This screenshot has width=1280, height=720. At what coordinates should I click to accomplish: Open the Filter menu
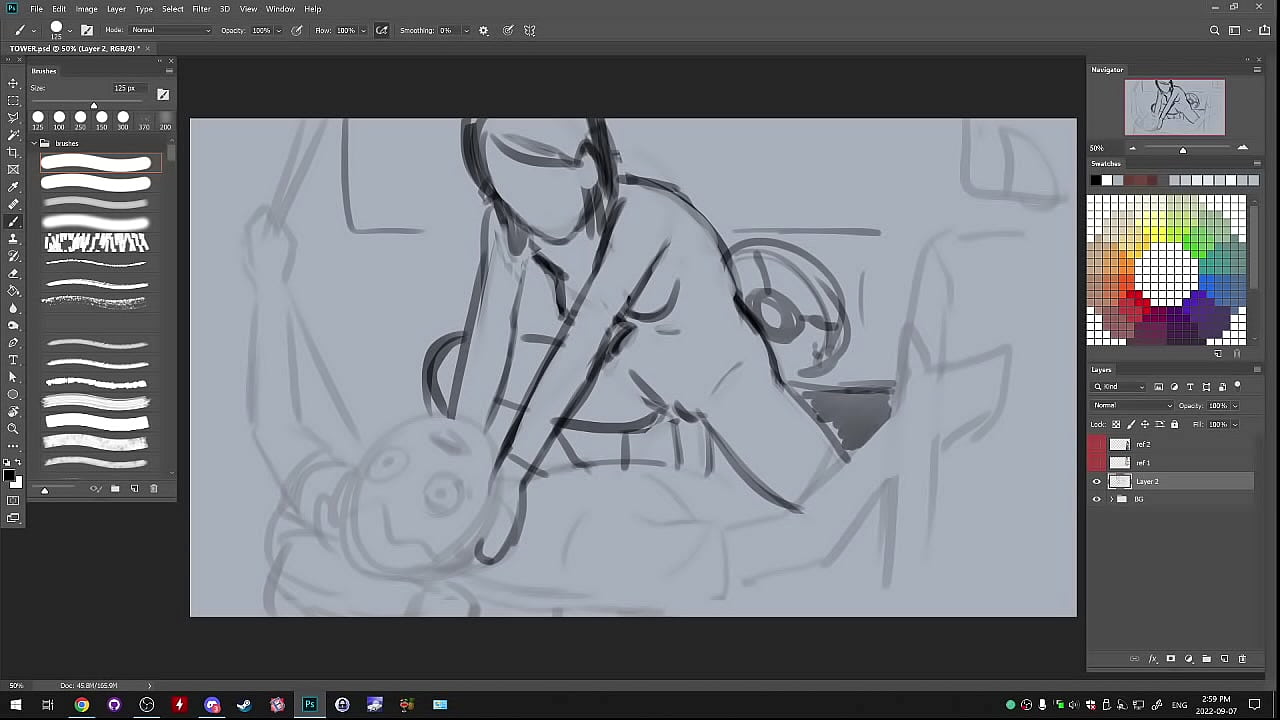pos(201,9)
